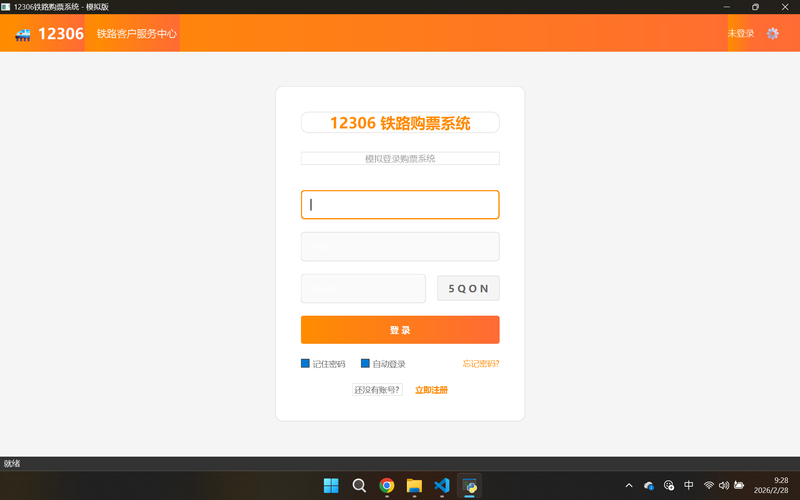
Task: Click the battery tray icon
Action: [x=739, y=485]
